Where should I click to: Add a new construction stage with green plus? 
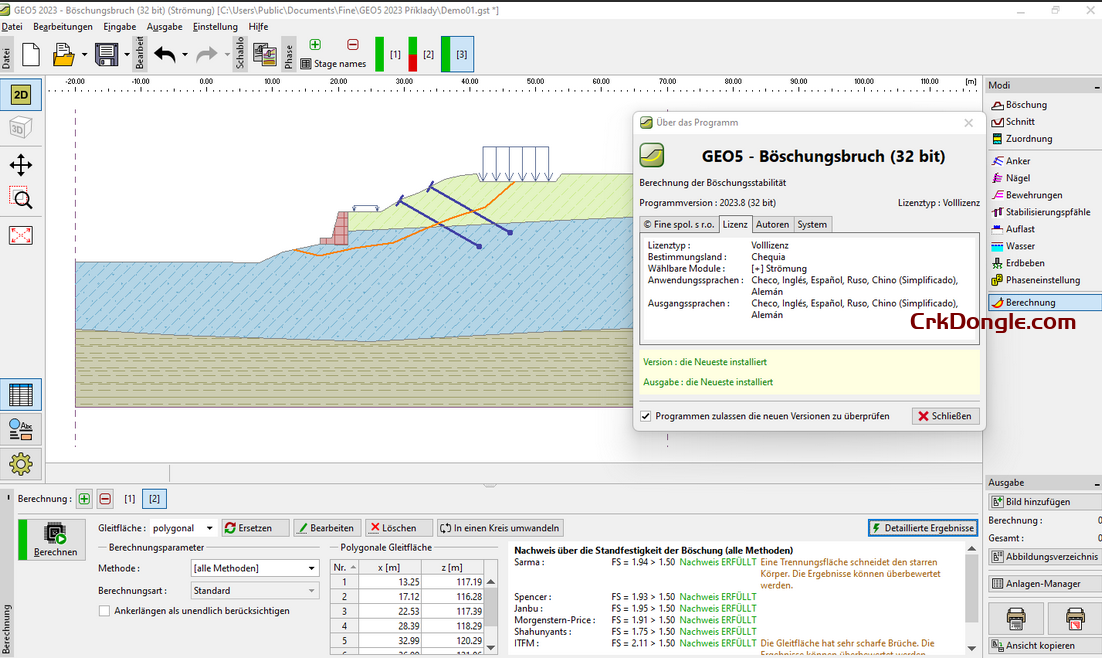pyautogui.click(x=315, y=45)
